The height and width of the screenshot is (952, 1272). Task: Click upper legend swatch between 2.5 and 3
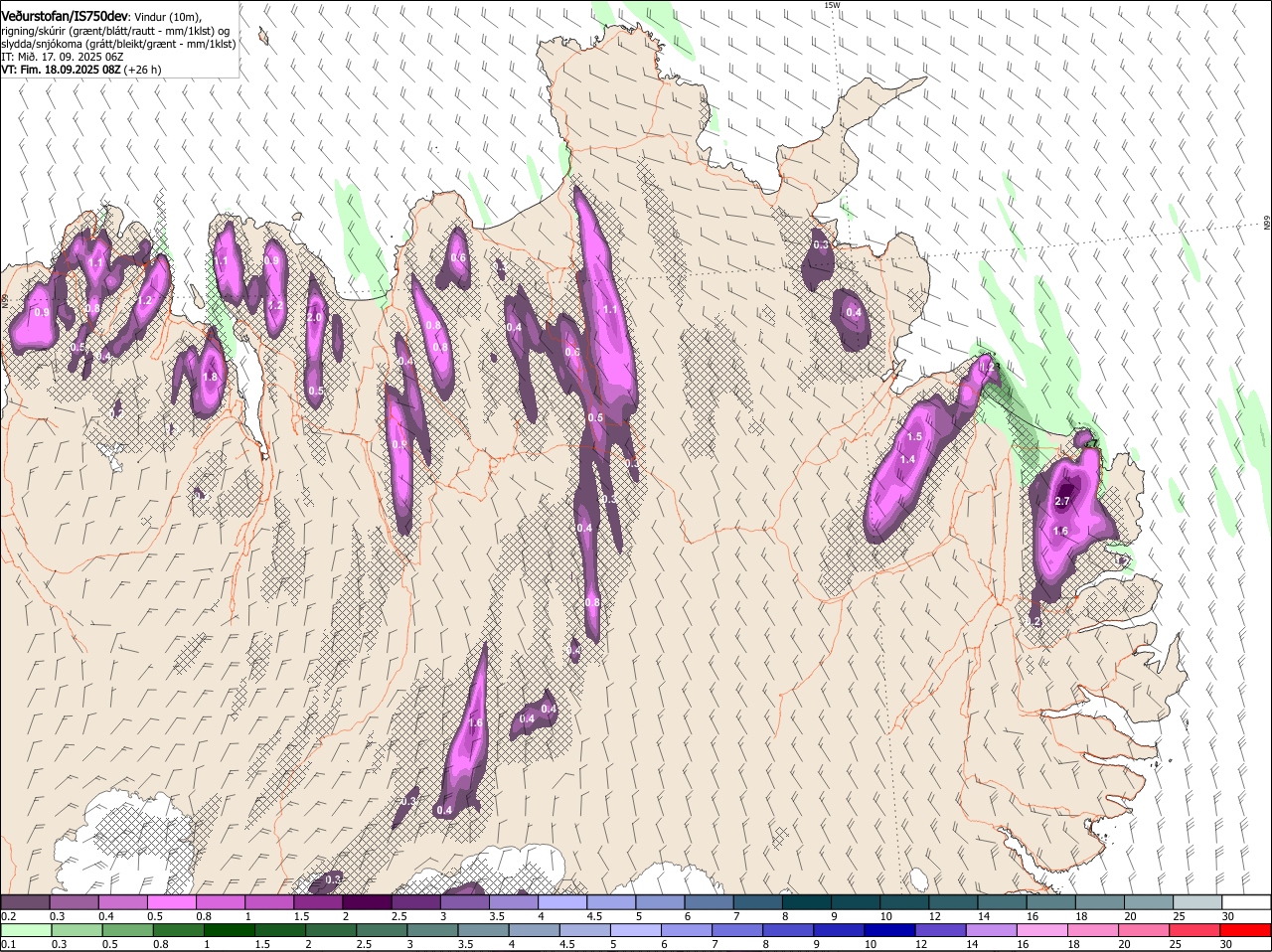point(414,901)
